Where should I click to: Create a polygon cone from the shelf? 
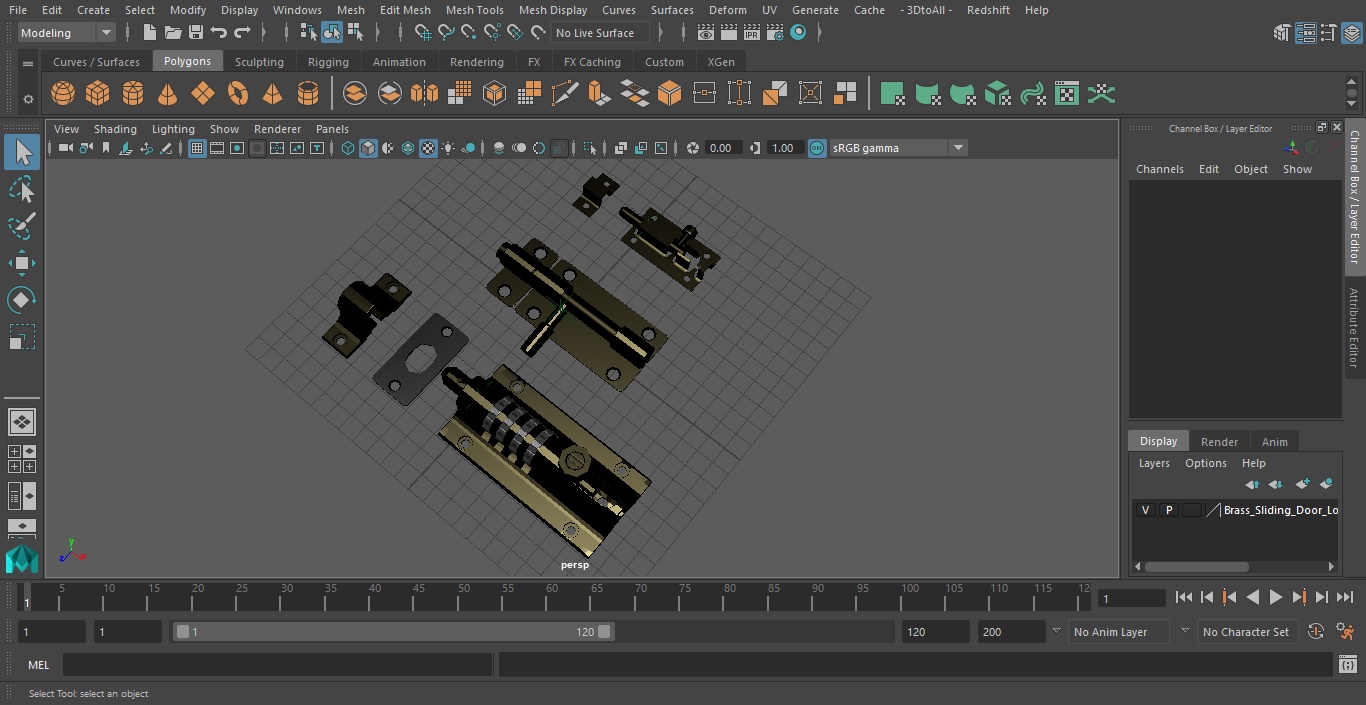pos(168,94)
